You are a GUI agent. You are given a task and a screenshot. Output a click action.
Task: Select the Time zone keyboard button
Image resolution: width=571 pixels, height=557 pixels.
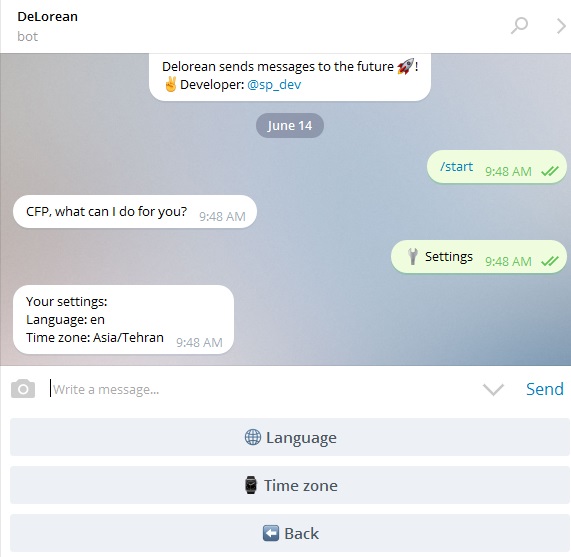290,485
